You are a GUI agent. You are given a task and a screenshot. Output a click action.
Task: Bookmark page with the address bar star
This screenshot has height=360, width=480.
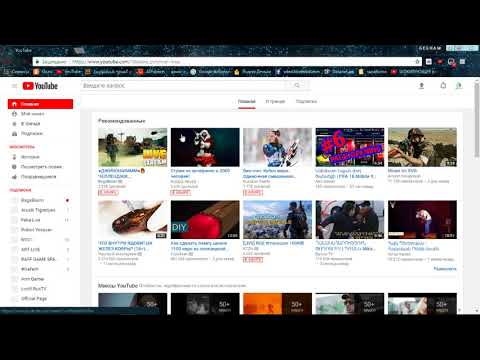tap(417, 62)
